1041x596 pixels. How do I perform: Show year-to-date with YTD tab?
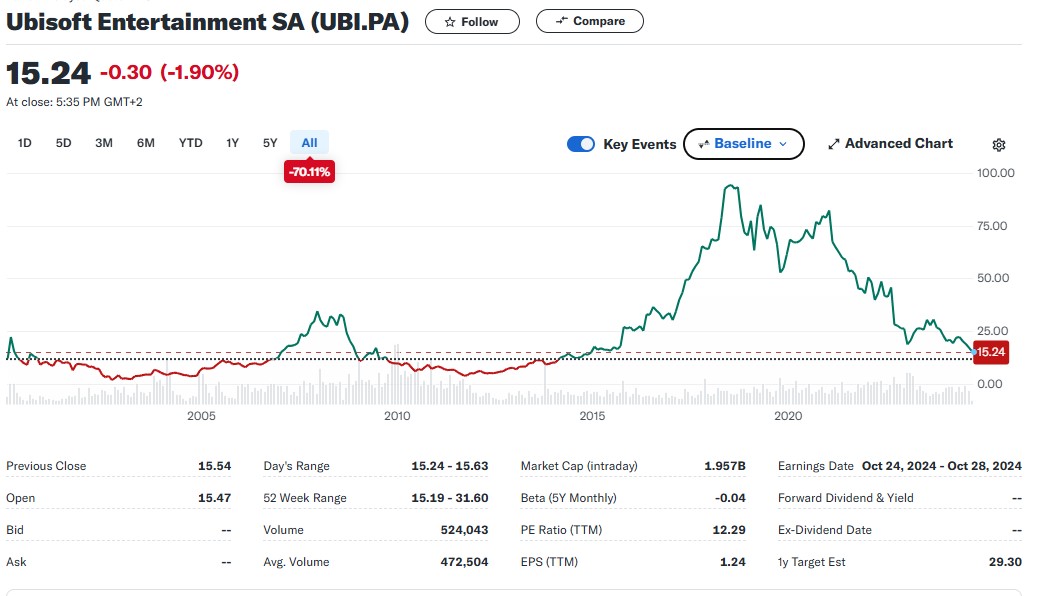[x=190, y=143]
